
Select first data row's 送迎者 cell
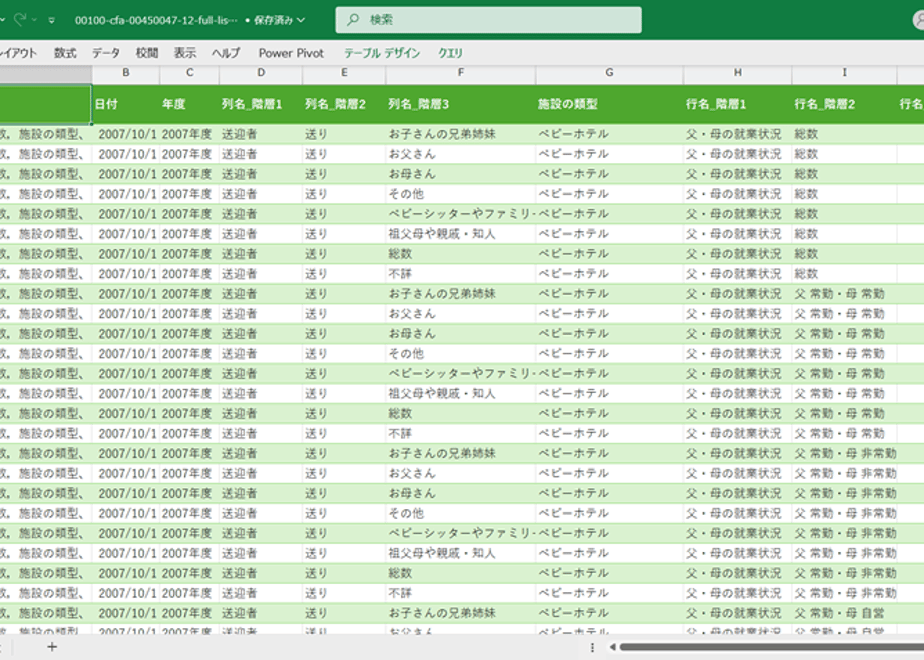coord(261,134)
